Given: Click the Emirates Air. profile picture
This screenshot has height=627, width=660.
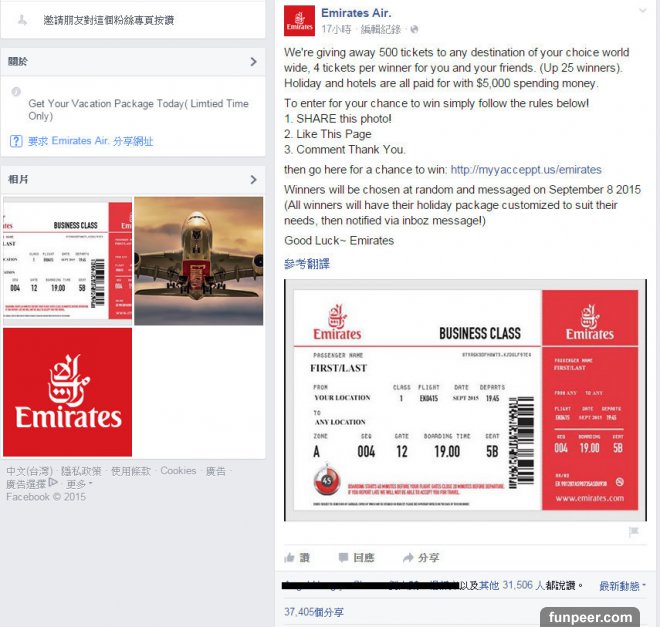Looking at the screenshot, I should point(299,21).
